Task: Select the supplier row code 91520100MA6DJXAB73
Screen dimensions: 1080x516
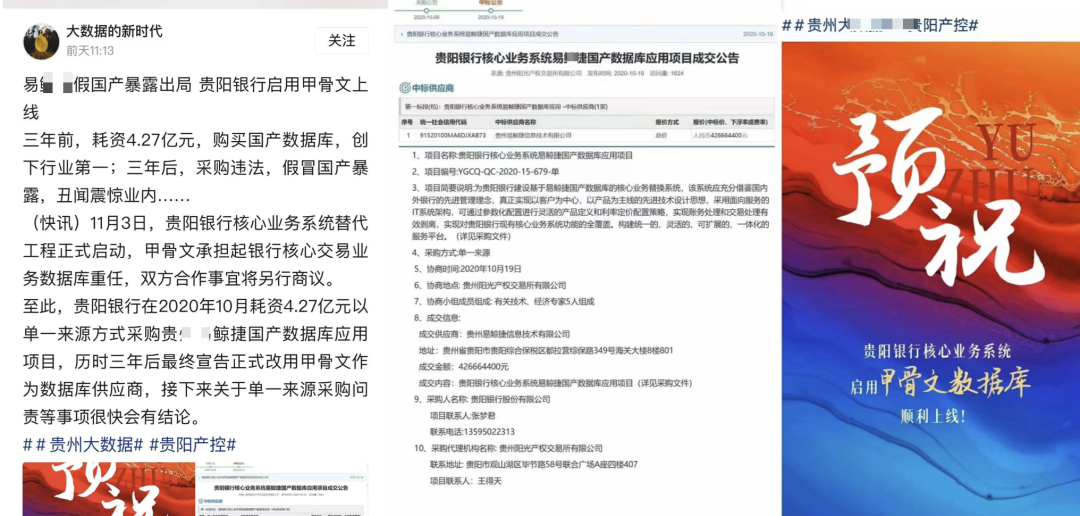Action: tap(452, 133)
